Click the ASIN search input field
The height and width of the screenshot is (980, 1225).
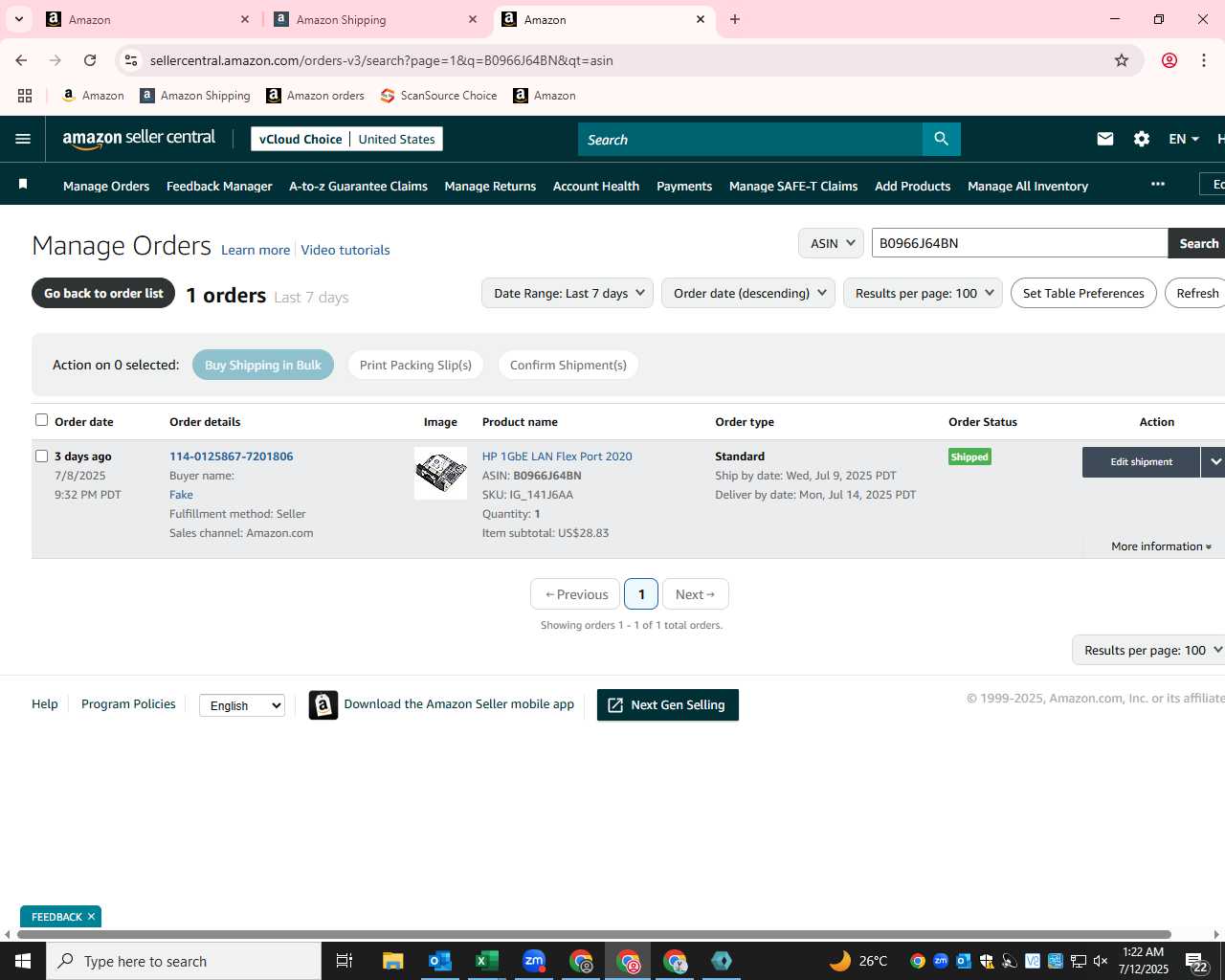1019,243
